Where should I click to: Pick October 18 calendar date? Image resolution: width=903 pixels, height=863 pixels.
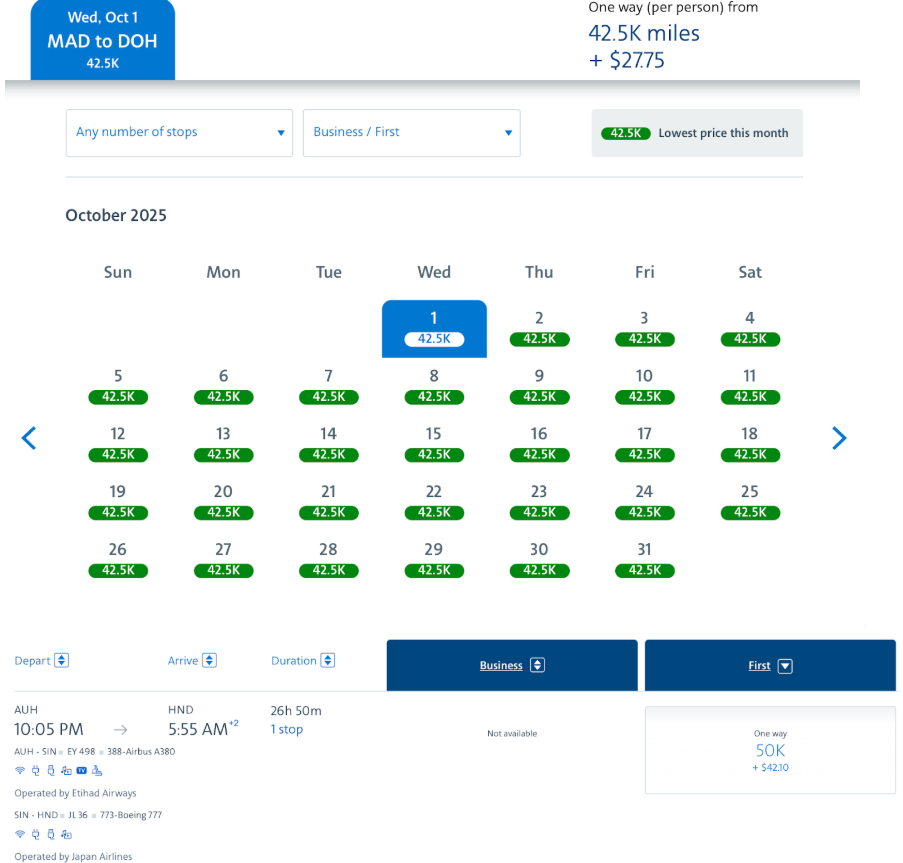(x=750, y=444)
